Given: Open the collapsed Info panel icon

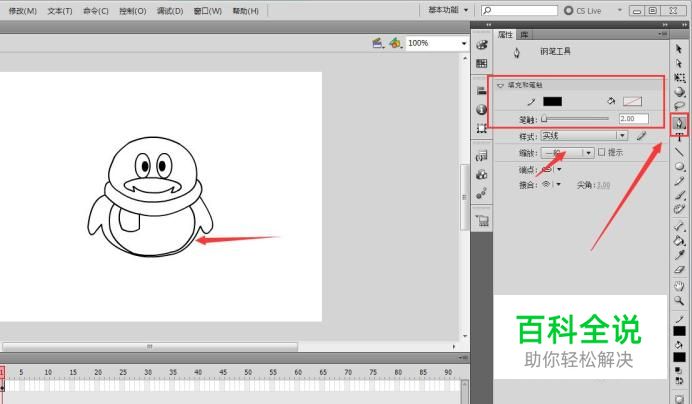Looking at the screenshot, I should coord(482,109).
